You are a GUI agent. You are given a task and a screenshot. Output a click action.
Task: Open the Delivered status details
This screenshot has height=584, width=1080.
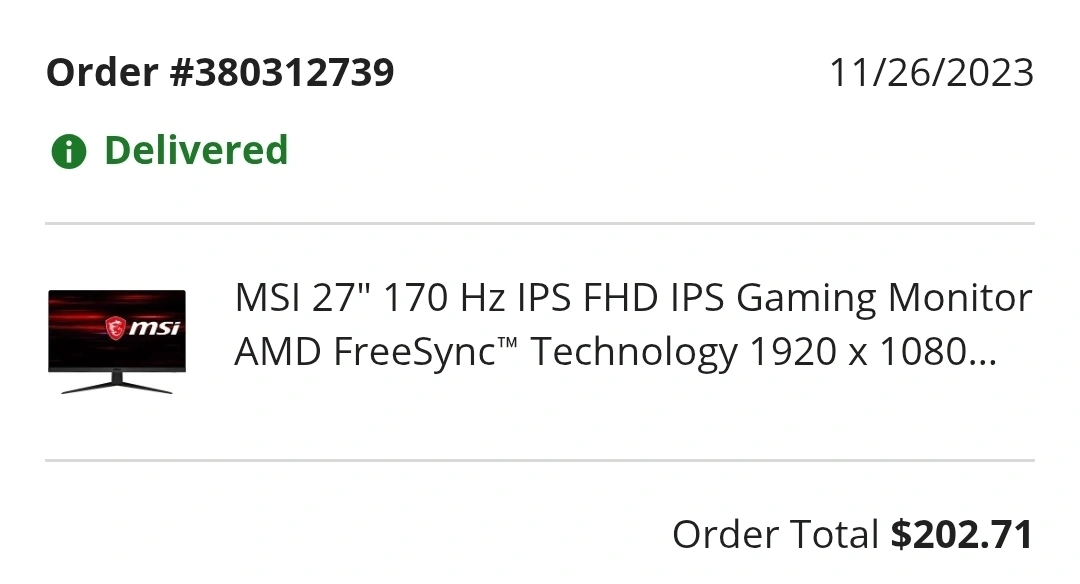[x=196, y=150]
